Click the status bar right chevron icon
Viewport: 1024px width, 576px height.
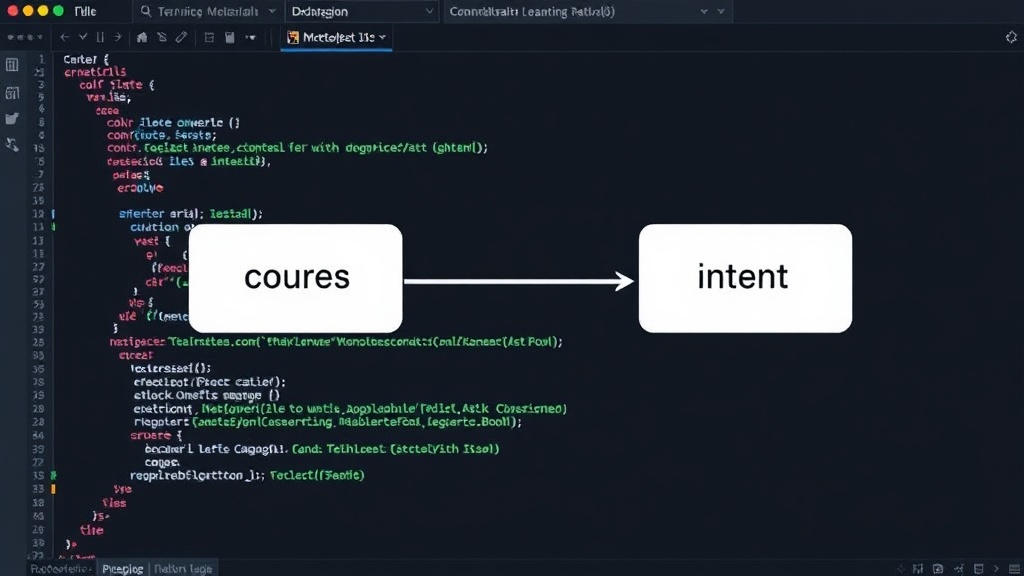point(996,569)
